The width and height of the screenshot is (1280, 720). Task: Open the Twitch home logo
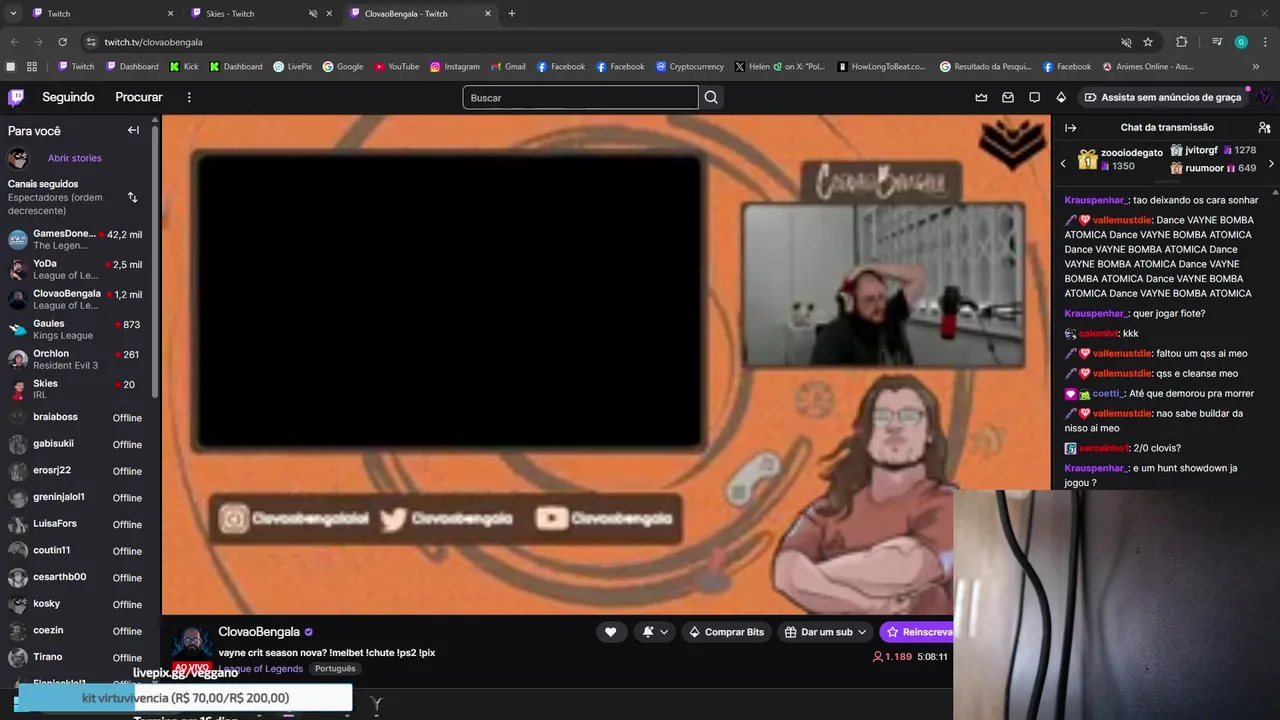[16, 97]
